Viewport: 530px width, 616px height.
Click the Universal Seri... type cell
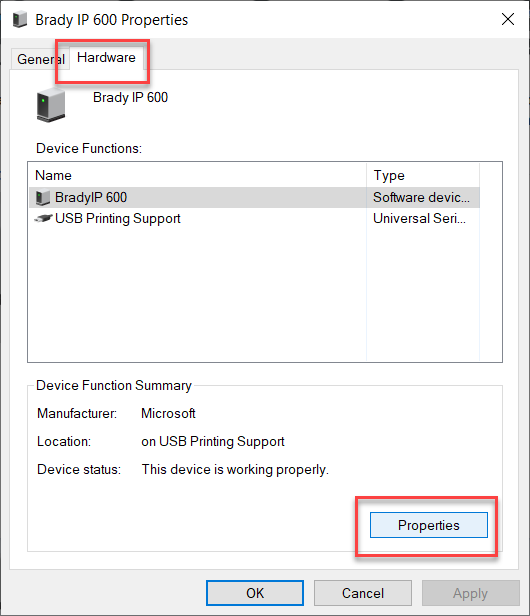click(419, 218)
